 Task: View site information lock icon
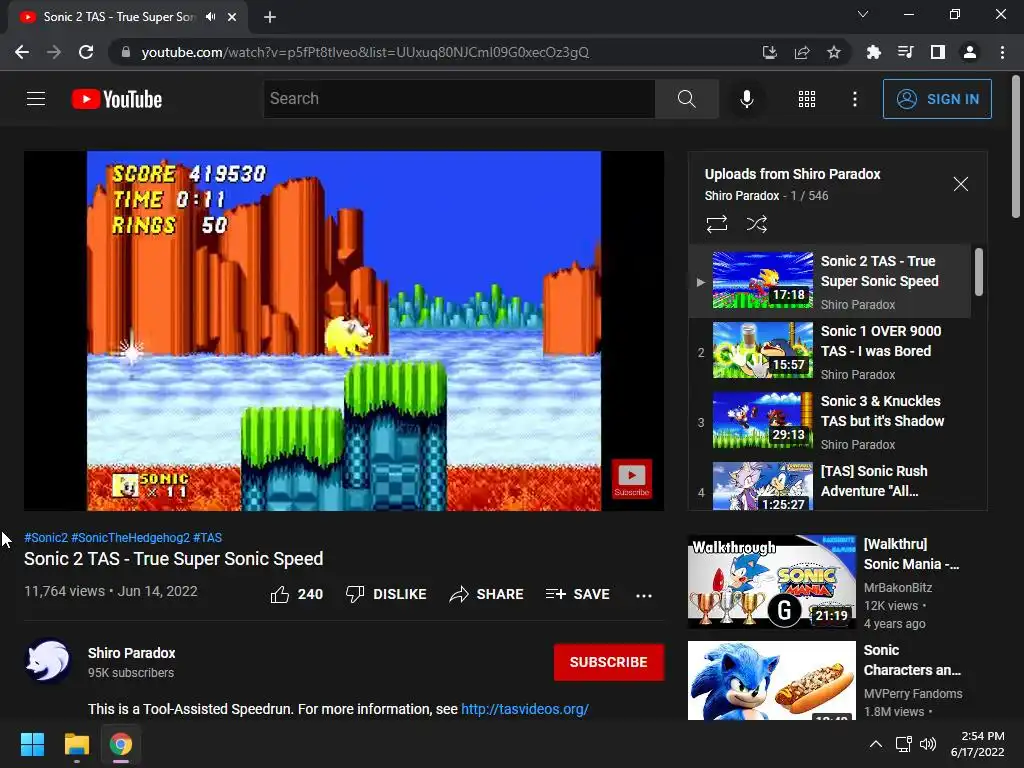pos(126,52)
